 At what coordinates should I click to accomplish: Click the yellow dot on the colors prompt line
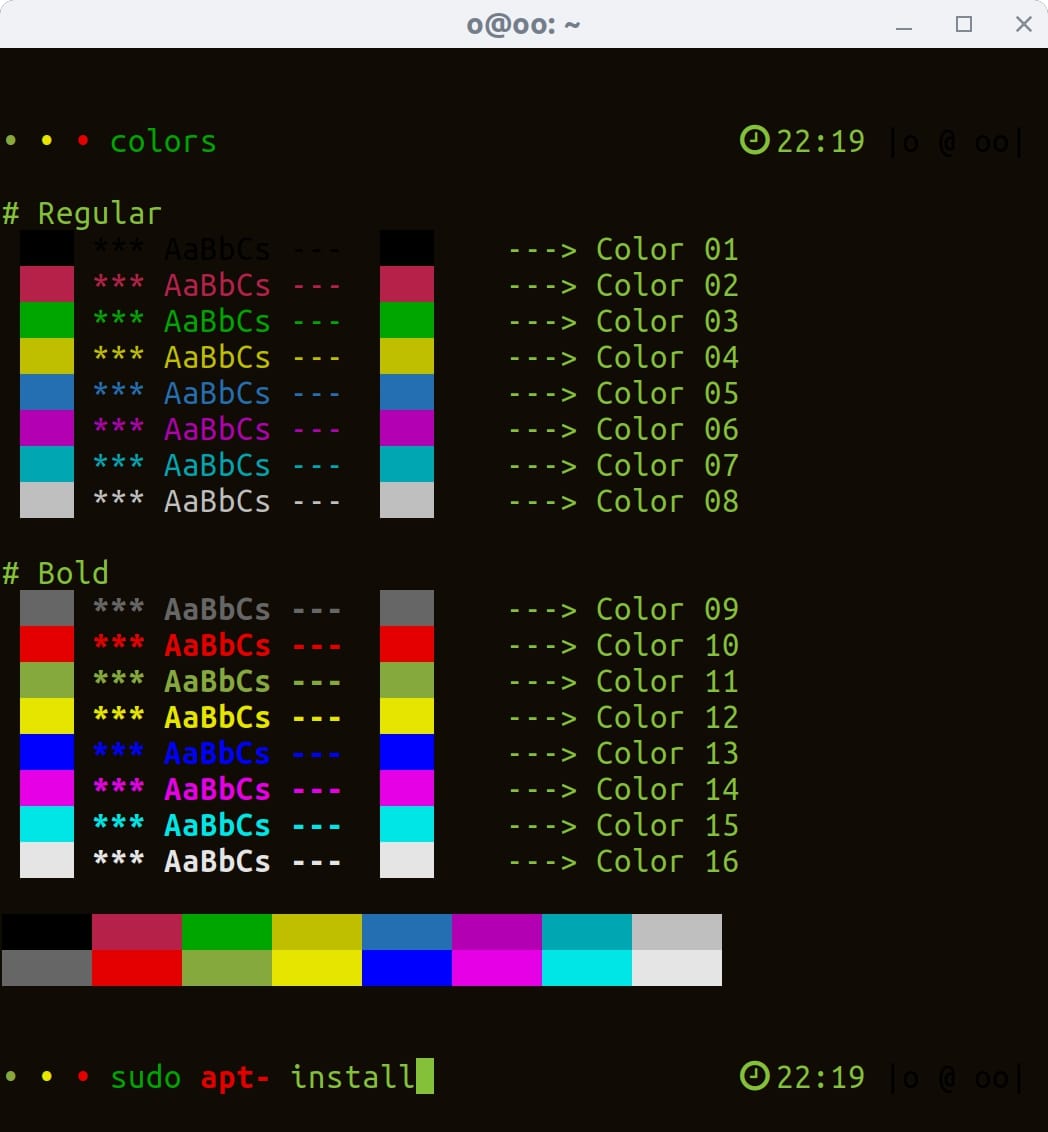click(47, 141)
